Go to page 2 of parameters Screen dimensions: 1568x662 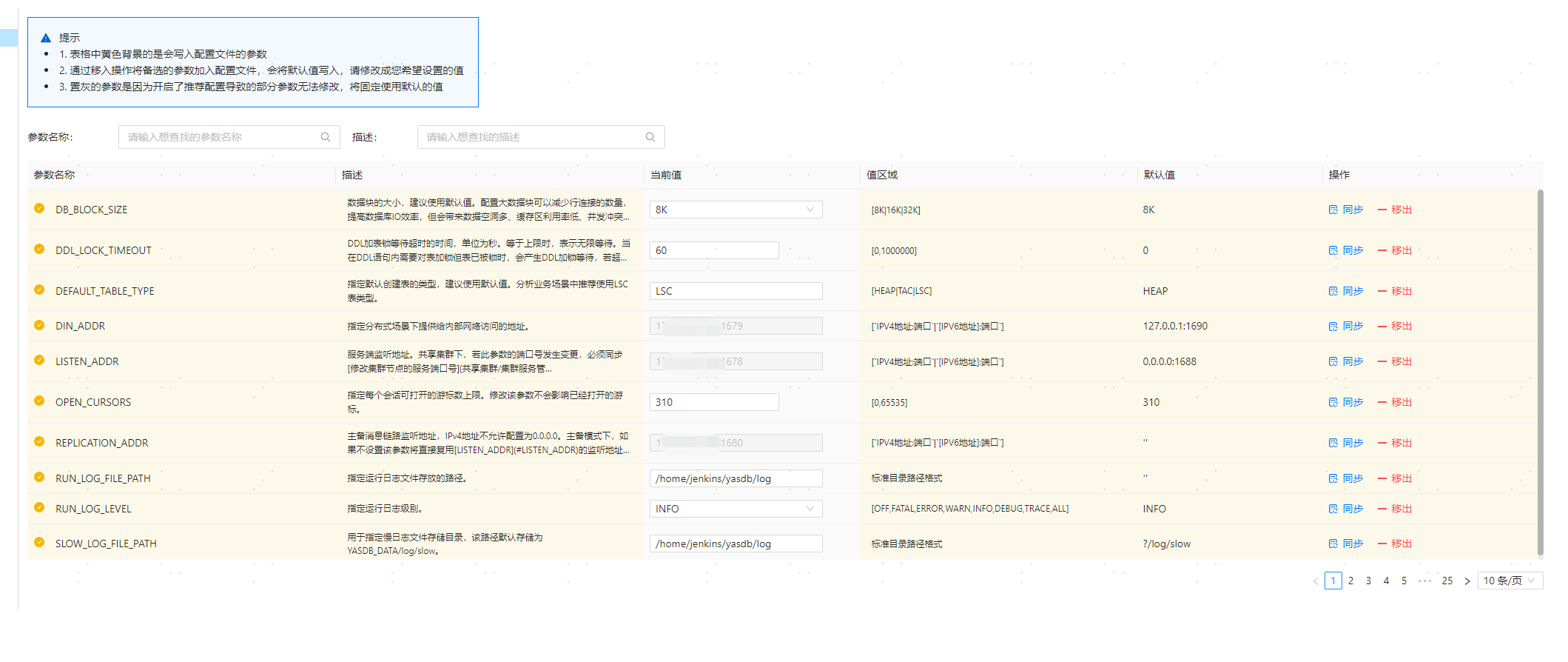click(1350, 581)
